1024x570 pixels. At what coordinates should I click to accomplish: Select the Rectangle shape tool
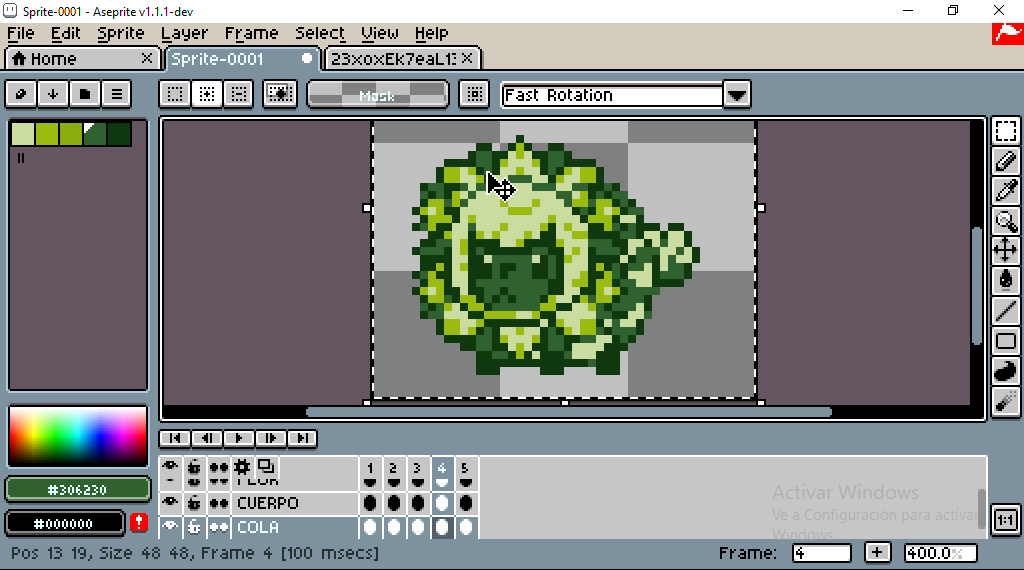[x=1005, y=341]
